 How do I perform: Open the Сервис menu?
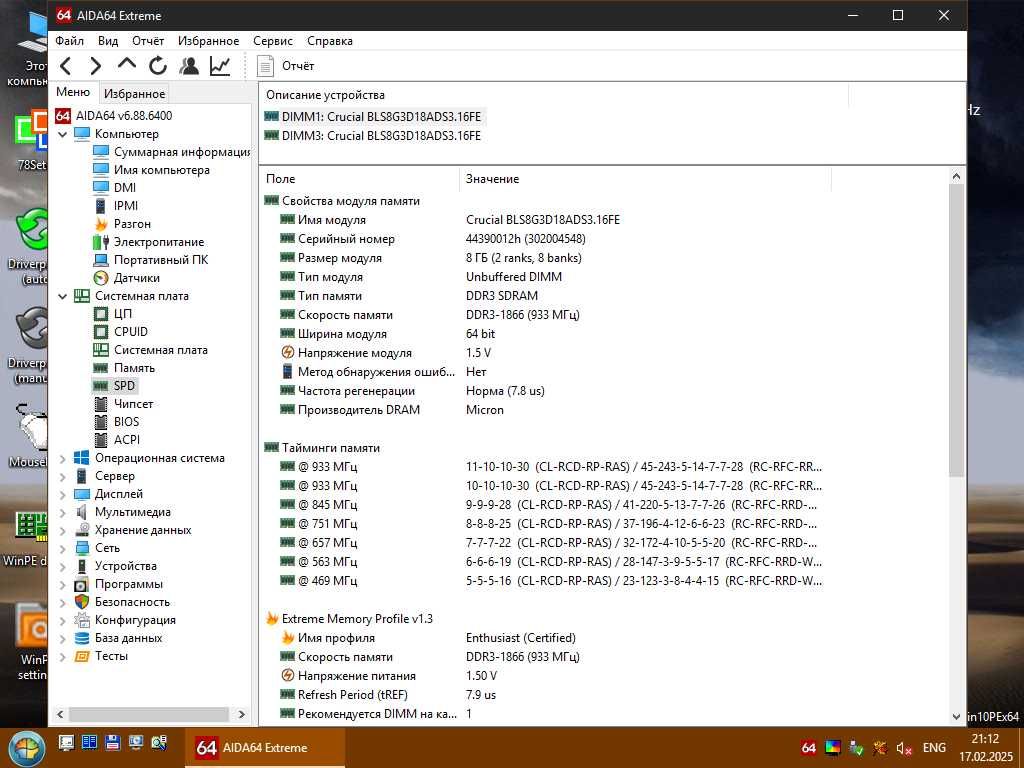click(x=273, y=40)
